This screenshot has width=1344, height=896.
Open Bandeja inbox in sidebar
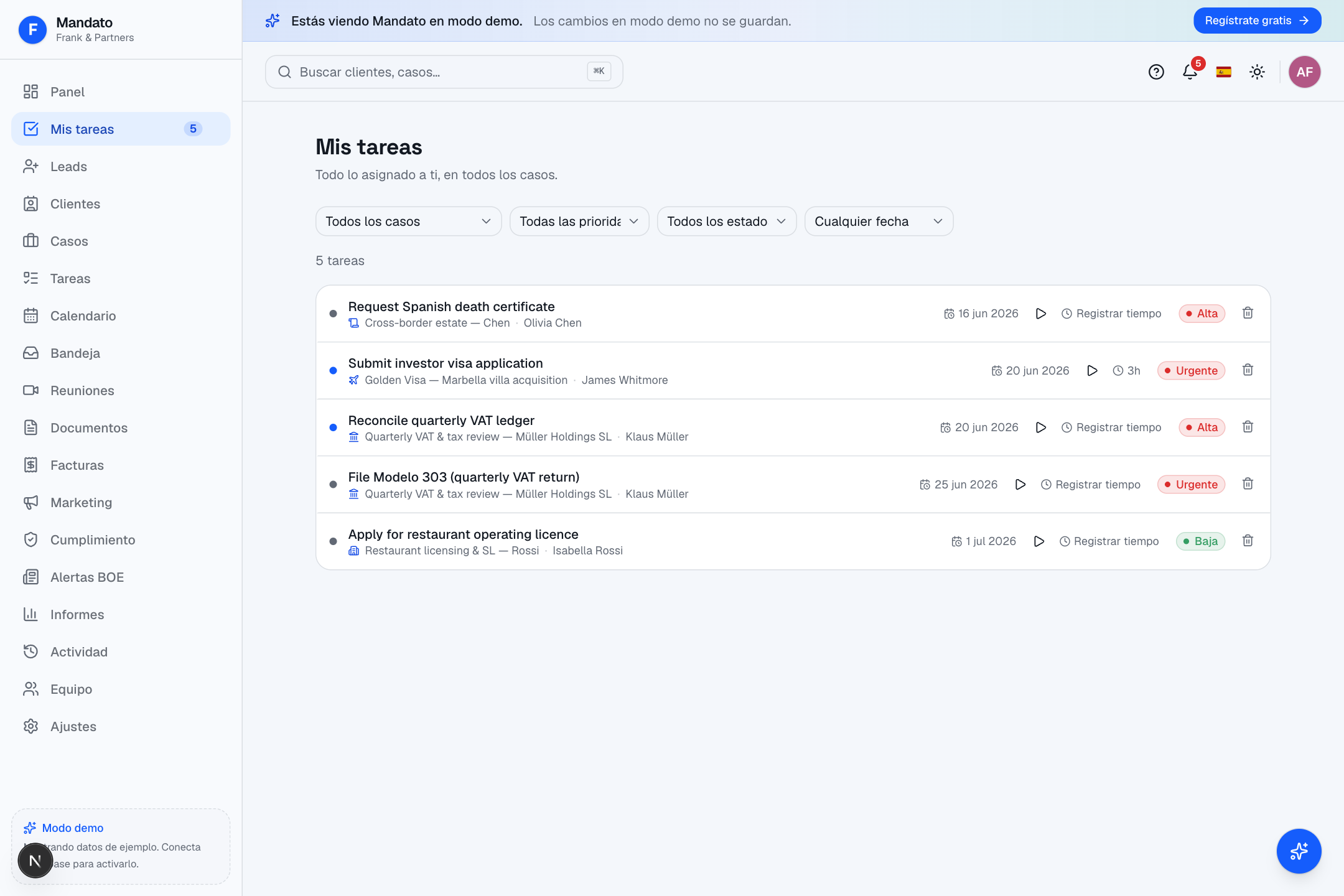[x=121, y=353]
